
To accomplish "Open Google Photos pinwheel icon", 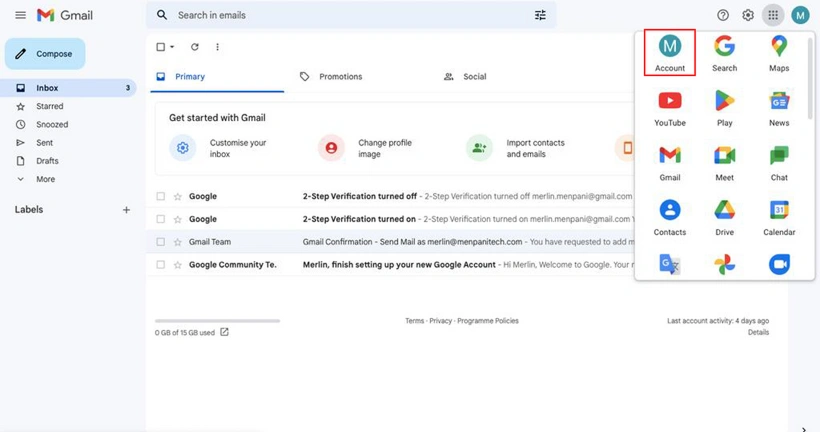I will (724, 264).
